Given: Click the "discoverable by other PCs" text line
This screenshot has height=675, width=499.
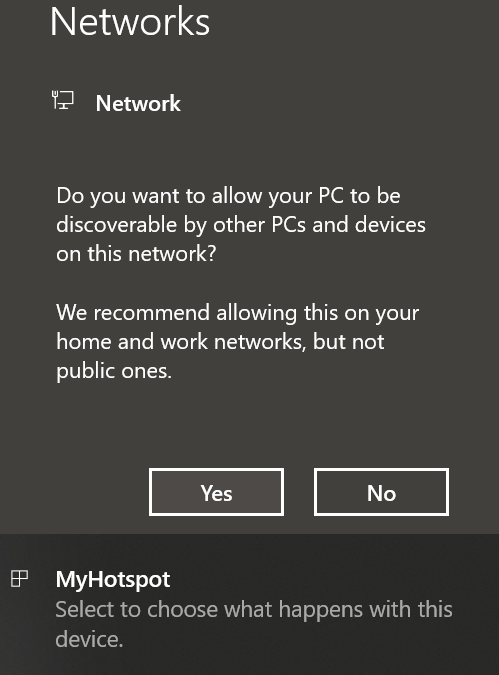Looking at the screenshot, I should 241,225.
